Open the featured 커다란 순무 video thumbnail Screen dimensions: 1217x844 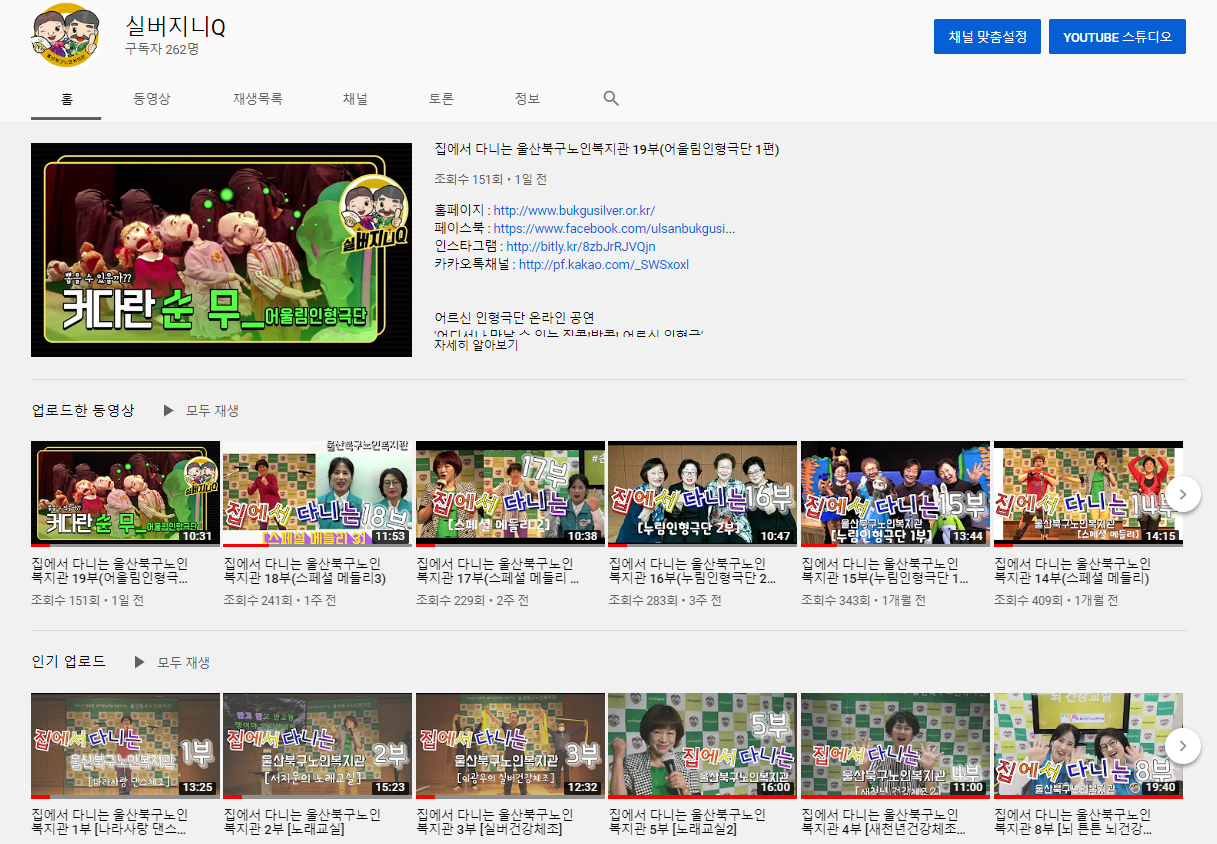pos(221,250)
